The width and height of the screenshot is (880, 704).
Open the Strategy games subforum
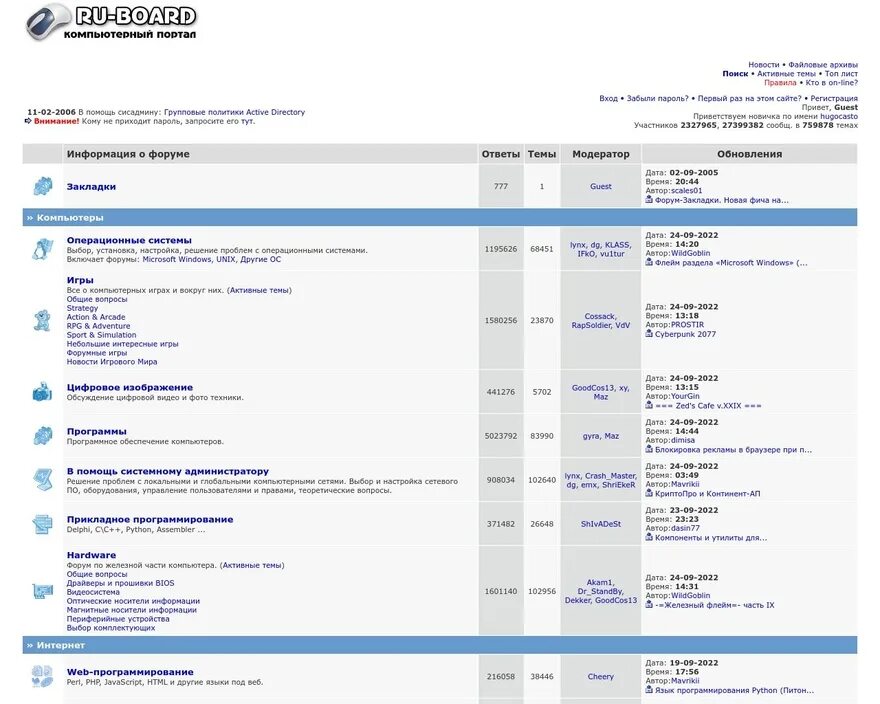click(x=82, y=308)
